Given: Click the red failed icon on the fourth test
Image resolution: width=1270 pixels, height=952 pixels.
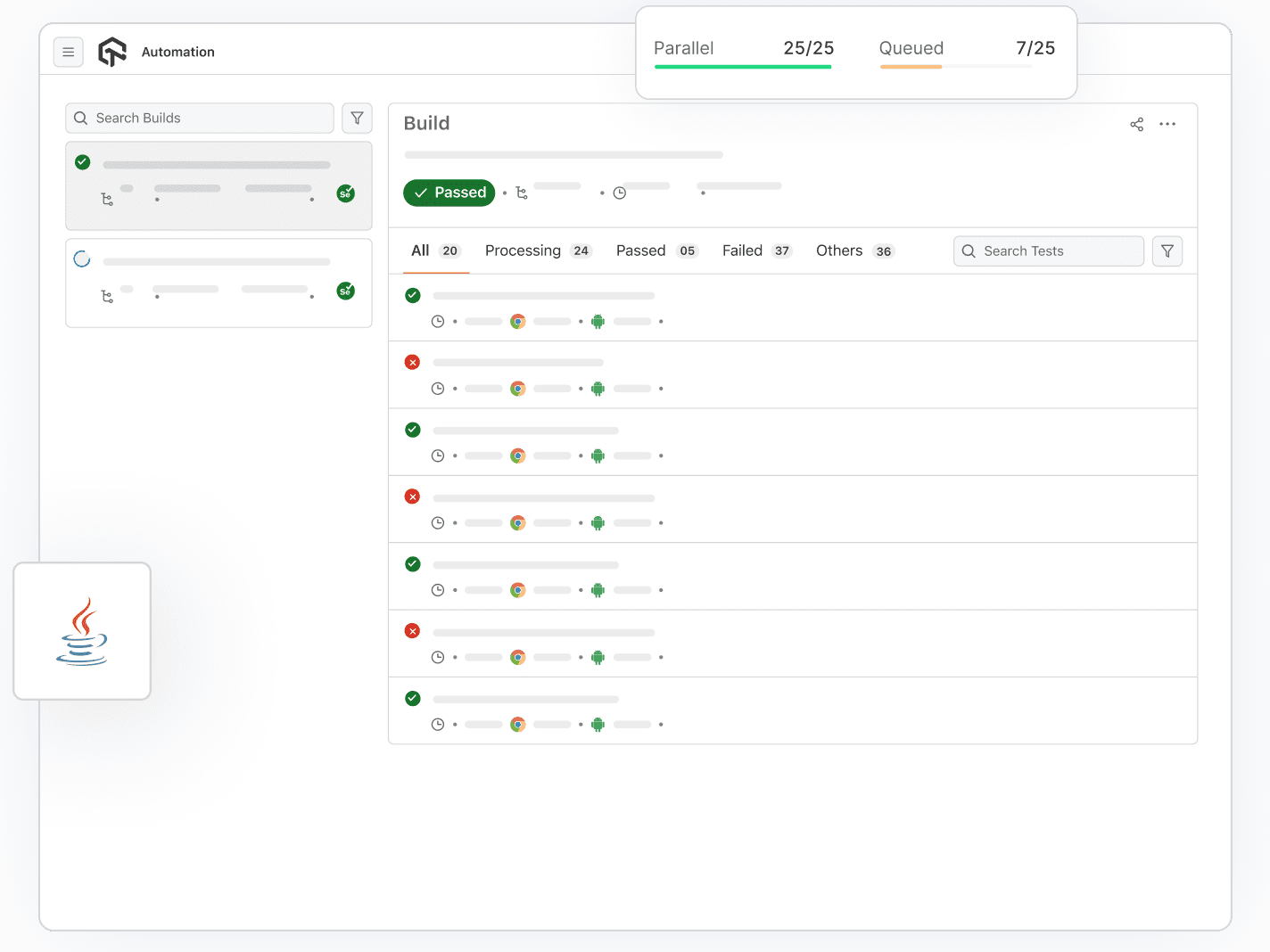Looking at the screenshot, I should pyautogui.click(x=412, y=497).
